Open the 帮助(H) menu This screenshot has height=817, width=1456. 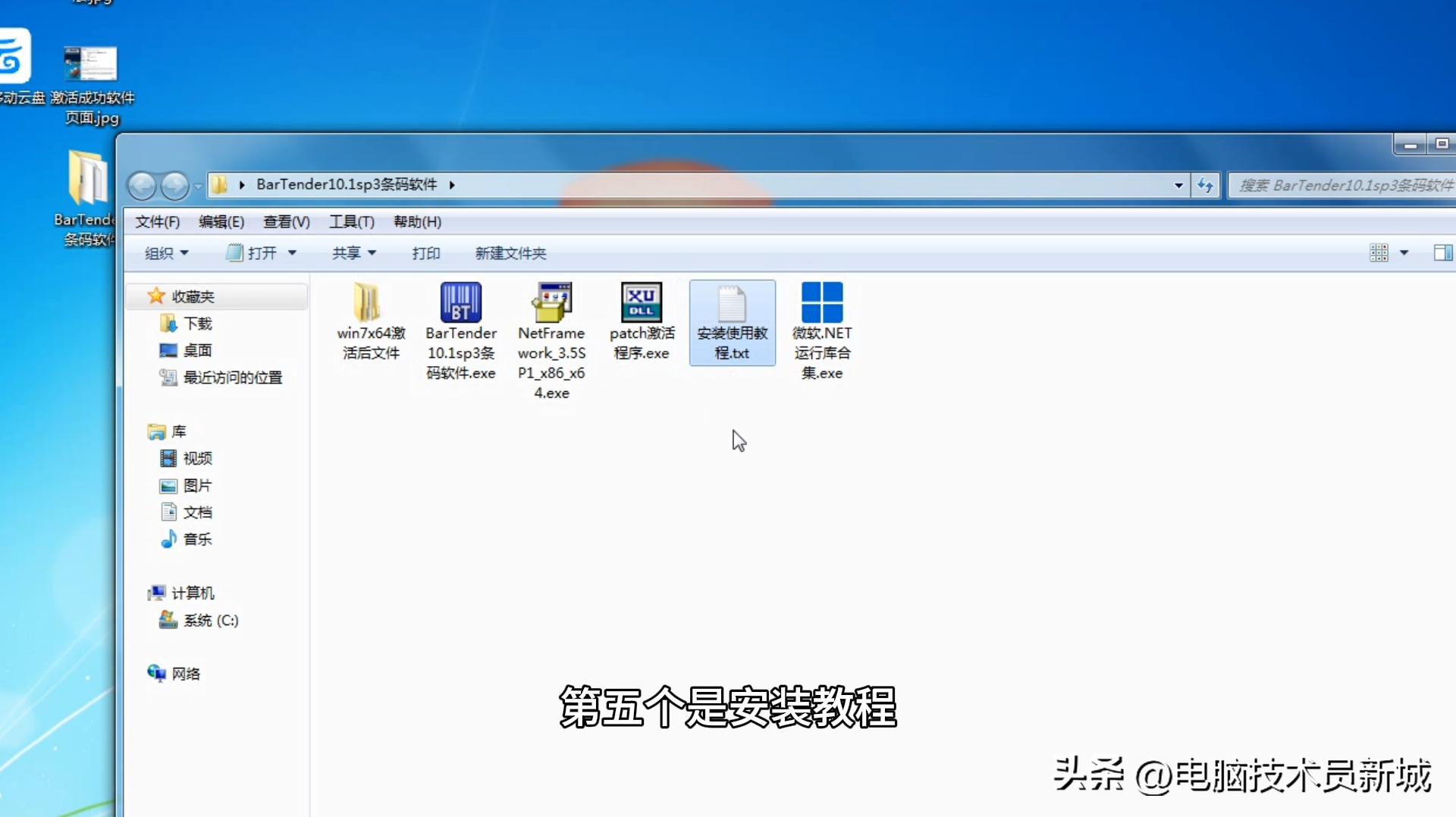(417, 222)
